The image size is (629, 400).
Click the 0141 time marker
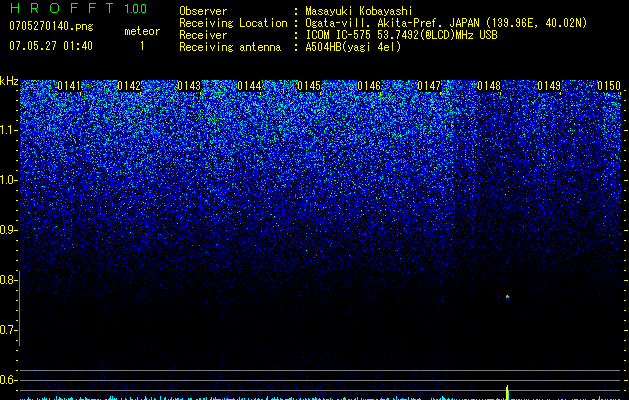69,86
